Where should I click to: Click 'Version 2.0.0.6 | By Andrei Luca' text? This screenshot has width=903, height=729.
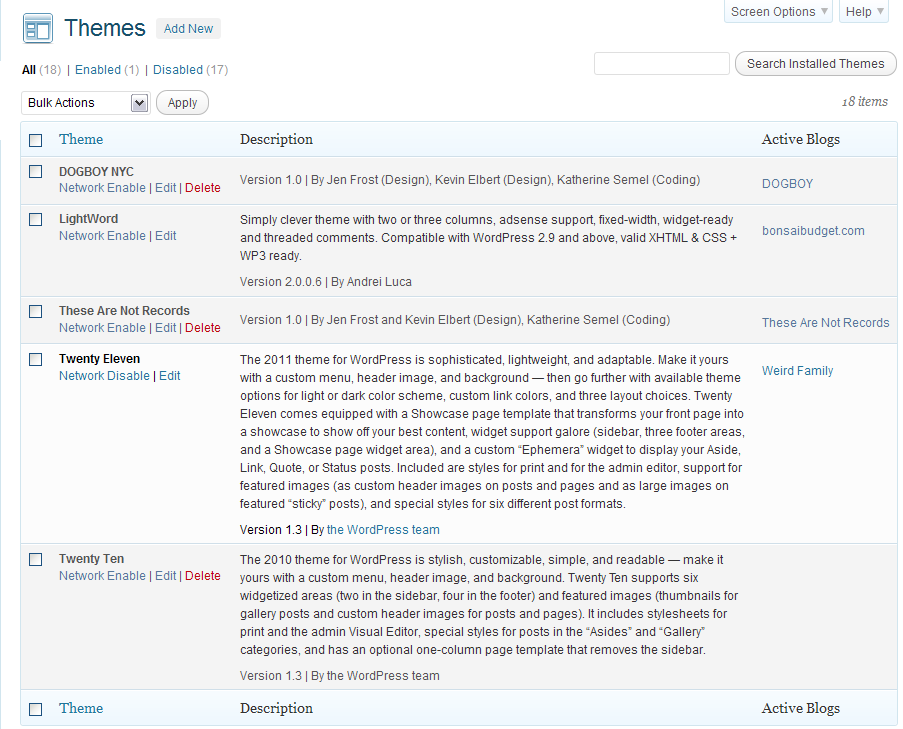coord(325,282)
